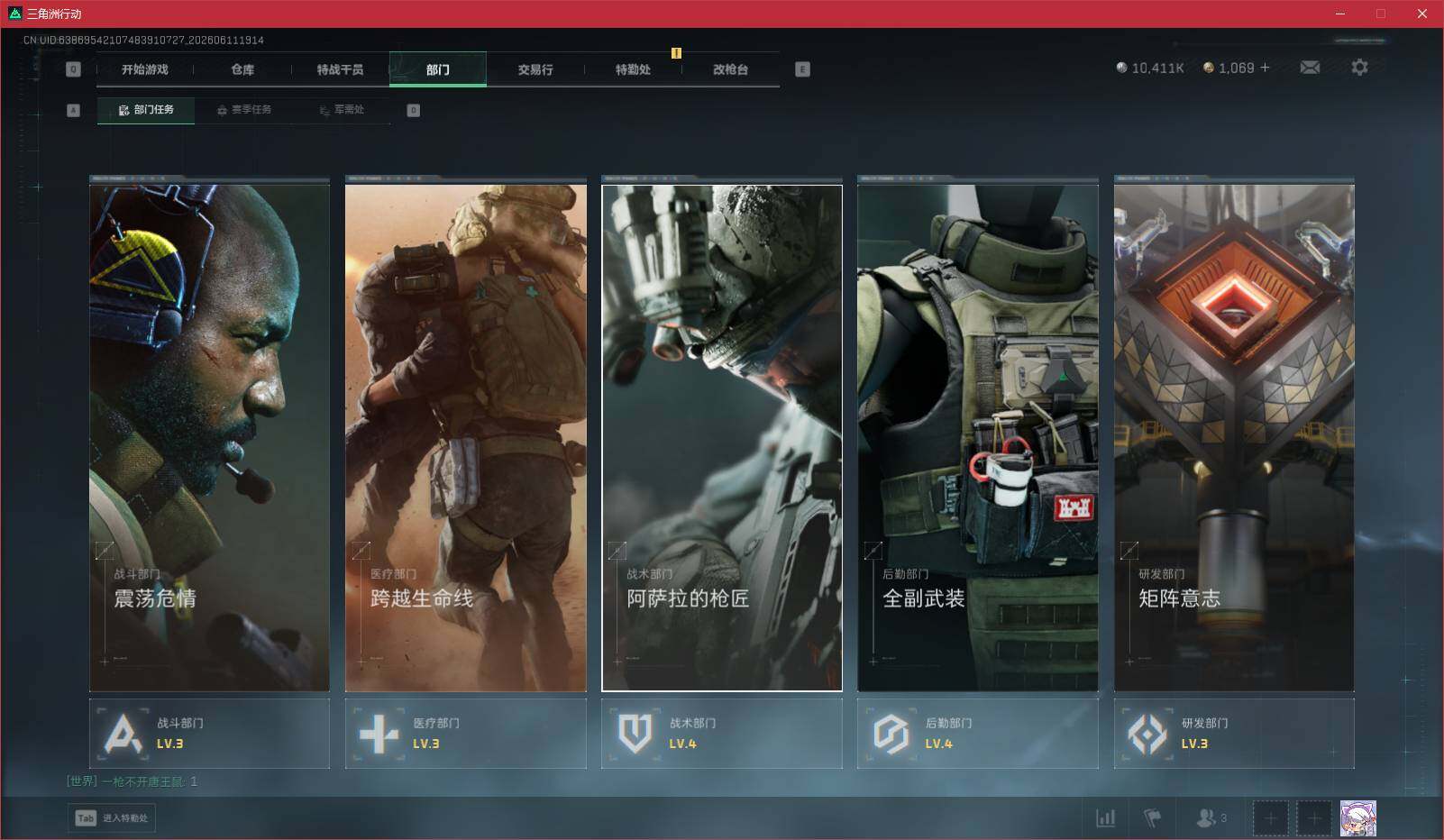Click the 后勤部门 hexagon emblem icon
1444x840 pixels.
pyautogui.click(x=891, y=734)
